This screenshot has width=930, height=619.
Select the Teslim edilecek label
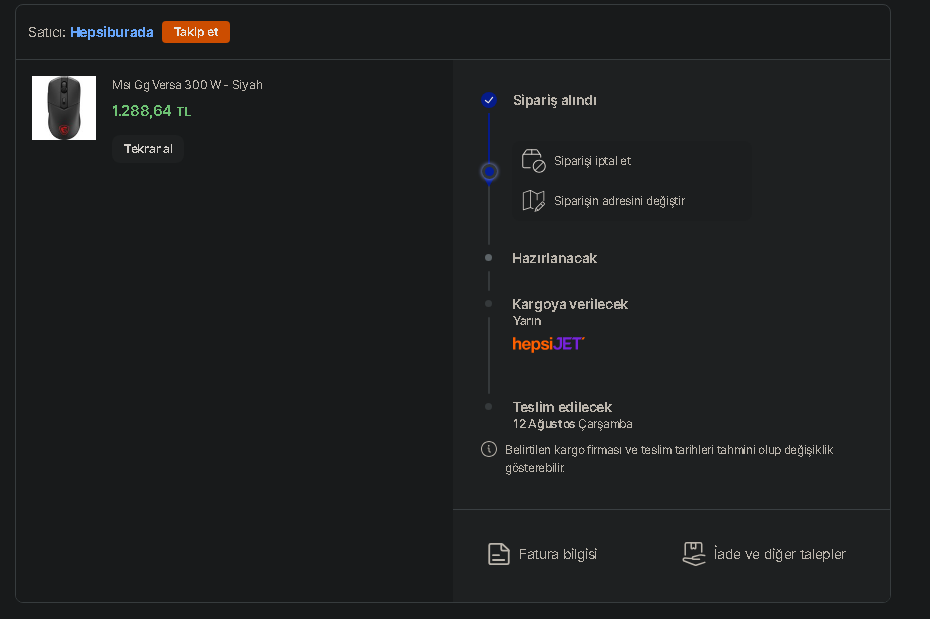tap(562, 407)
